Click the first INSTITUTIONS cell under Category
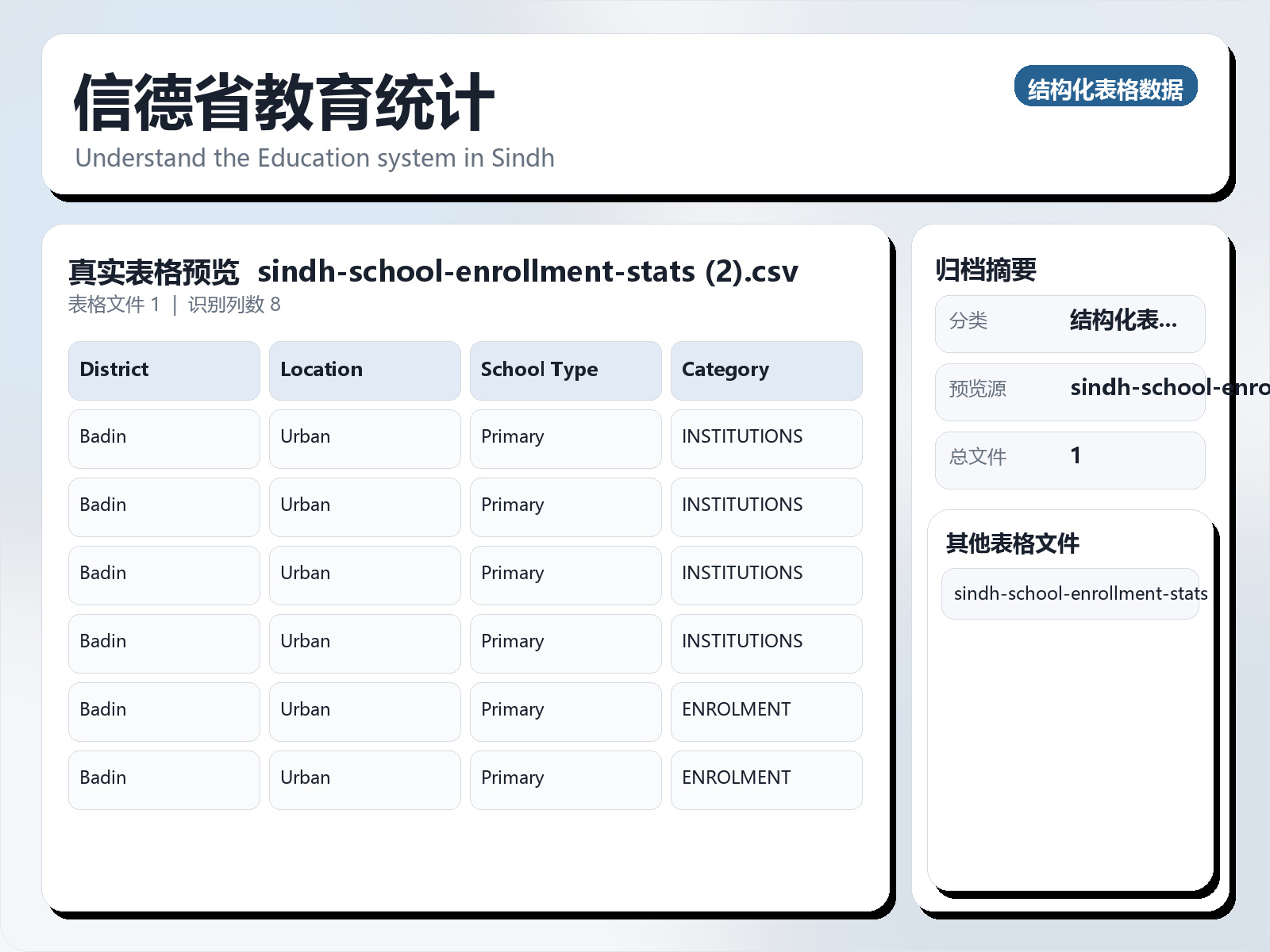This screenshot has height=952, width=1270. (766, 438)
